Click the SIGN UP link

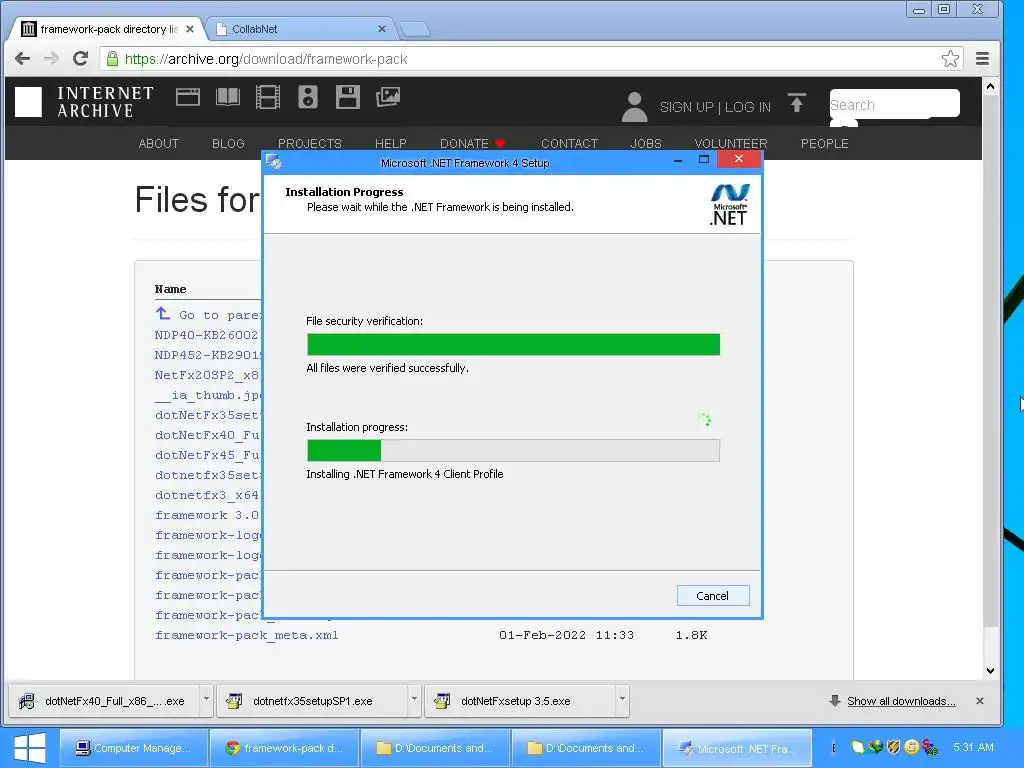(686, 107)
